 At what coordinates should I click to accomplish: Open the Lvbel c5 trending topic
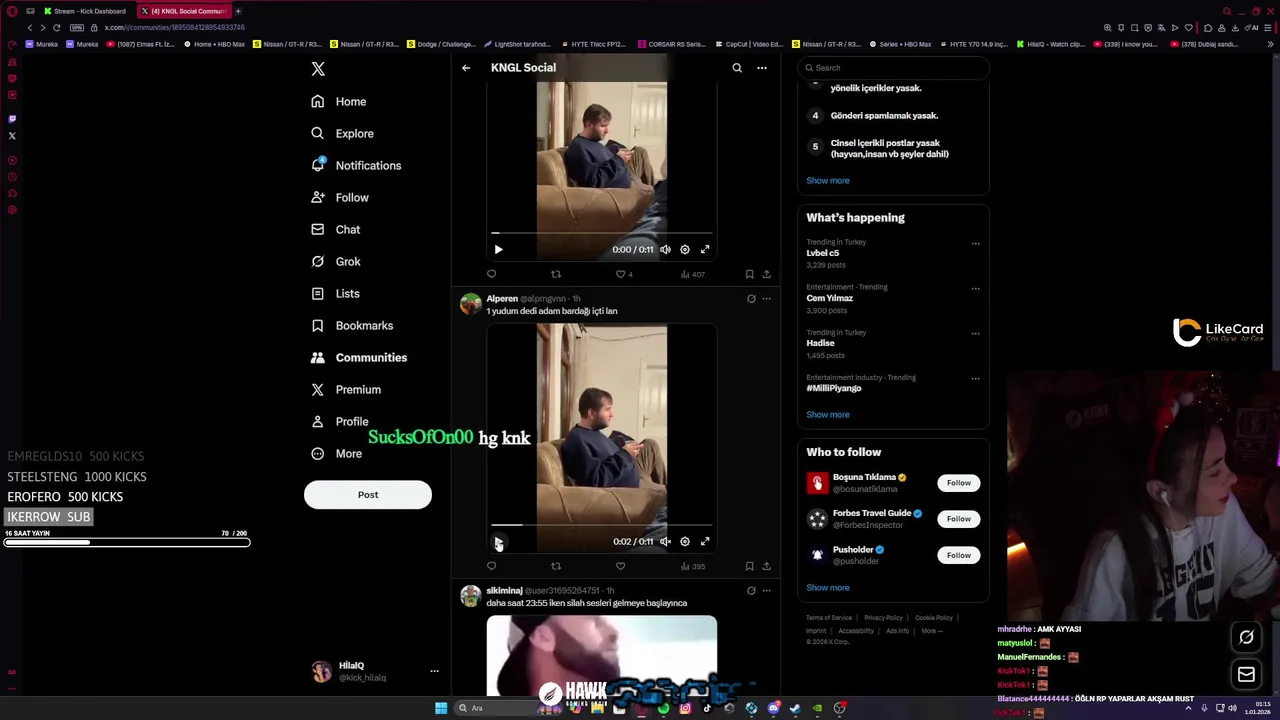(823, 253)
